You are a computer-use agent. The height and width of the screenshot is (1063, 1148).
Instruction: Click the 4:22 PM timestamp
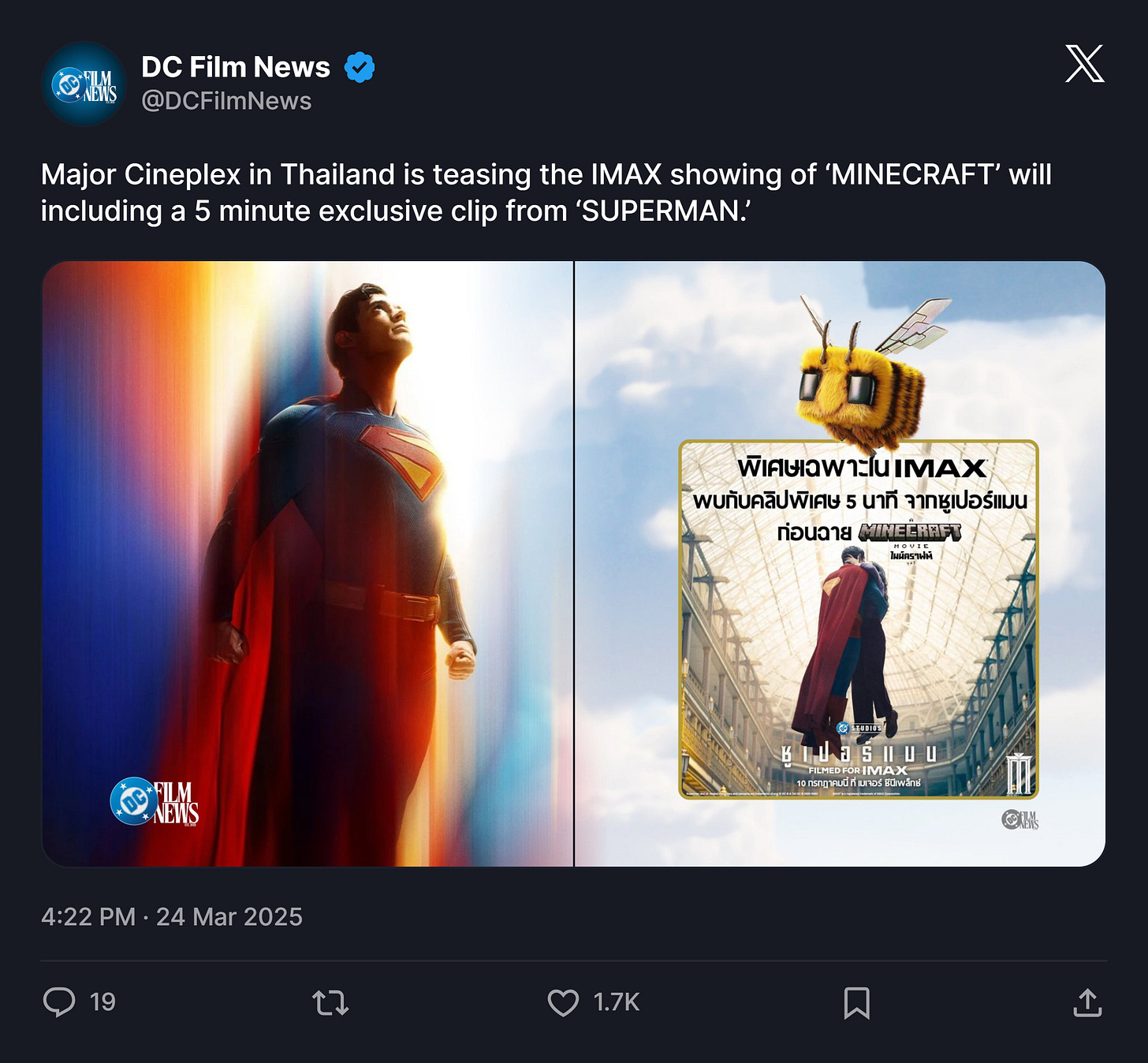tap(88, 916)
